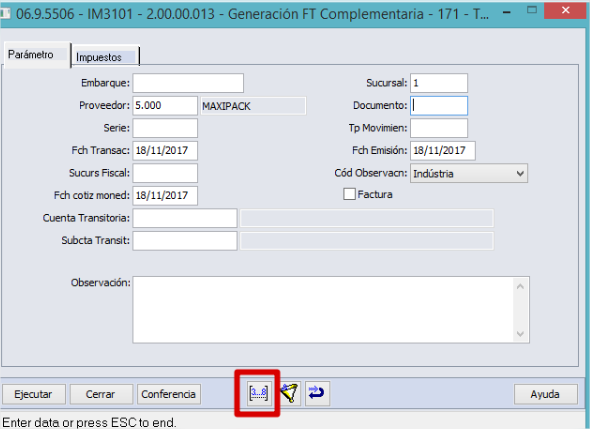
Task: Click the Proveedor code field showing 5.000
Action: [165, 106]
